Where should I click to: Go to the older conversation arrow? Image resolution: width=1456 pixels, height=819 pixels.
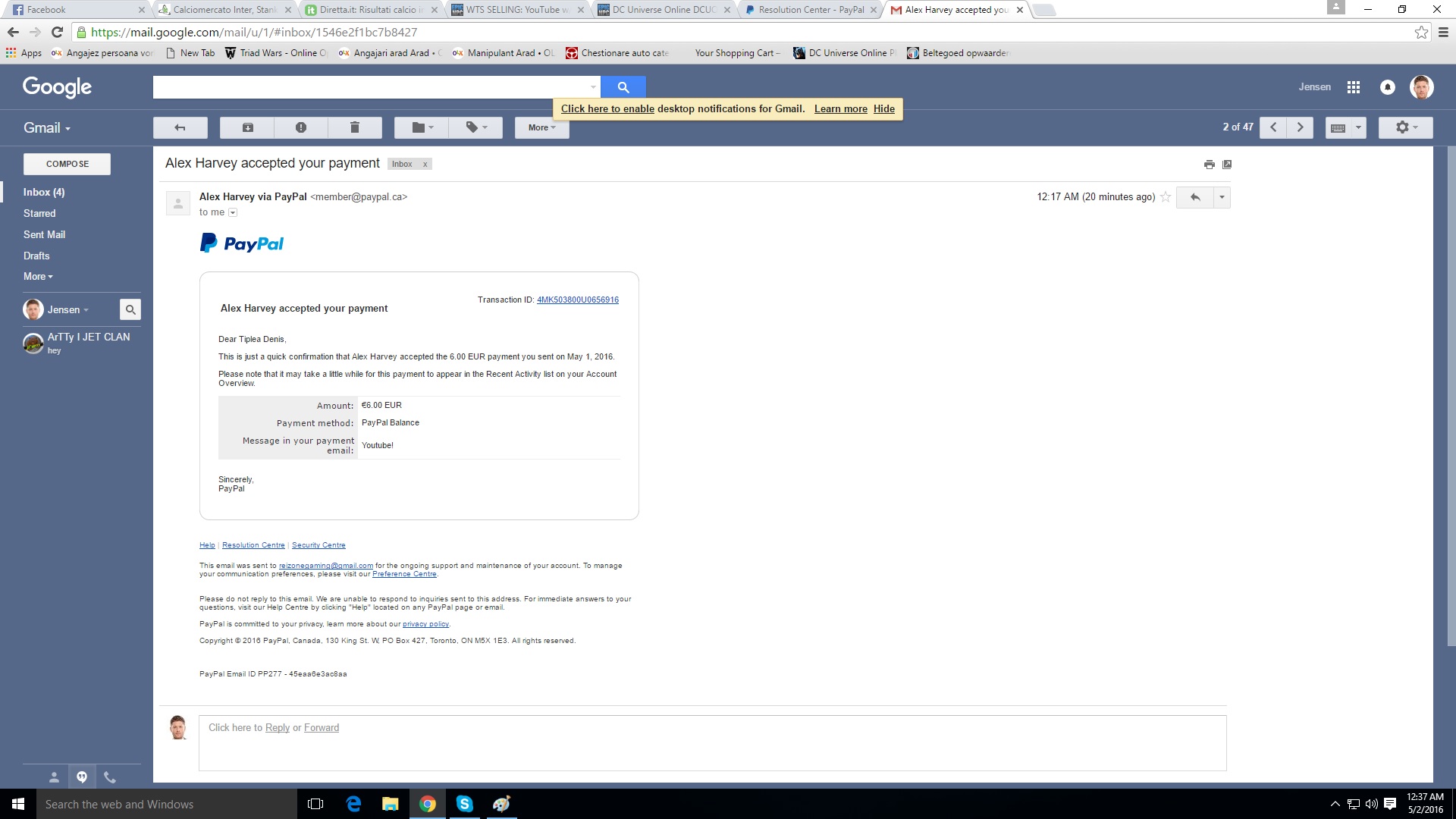click(x=1300, y=127)
